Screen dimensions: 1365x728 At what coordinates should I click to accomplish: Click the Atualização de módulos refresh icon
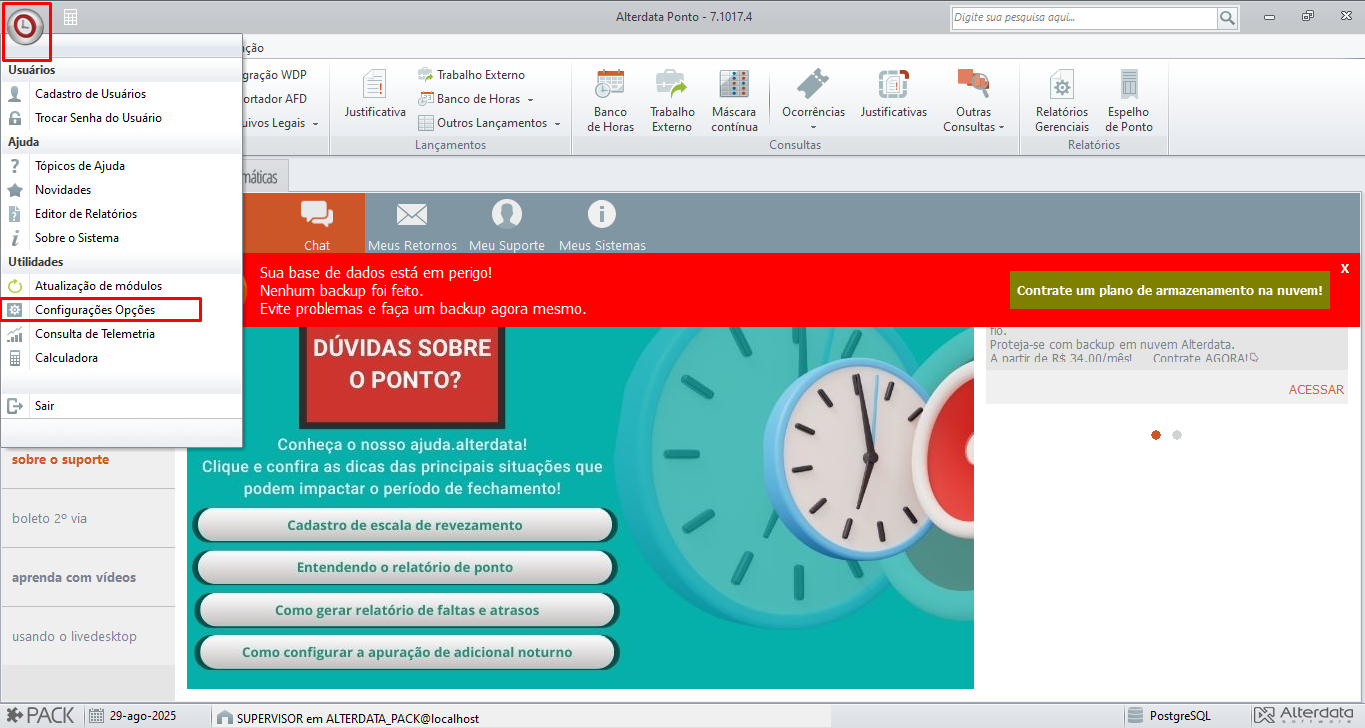(15, 286)
